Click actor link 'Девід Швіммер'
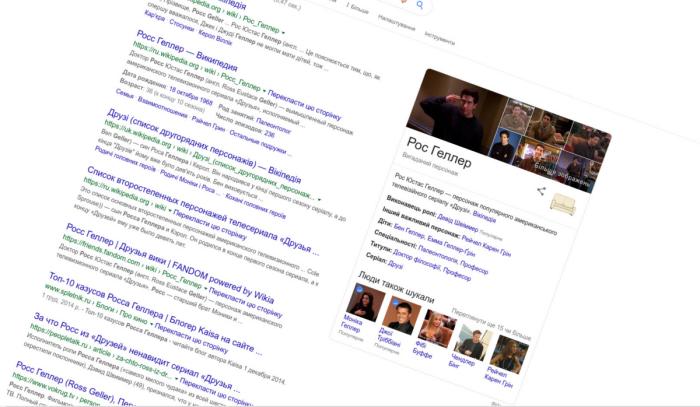700x407 pixels. 458,222
